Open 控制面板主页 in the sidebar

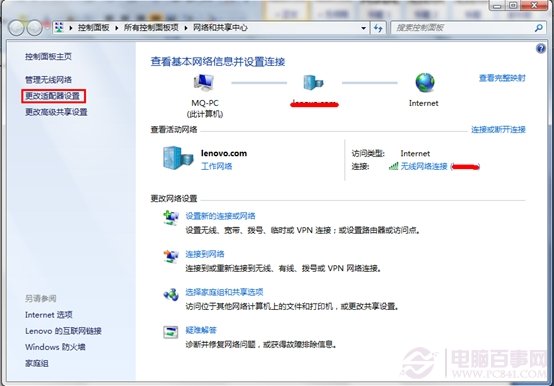pos(48,56)
